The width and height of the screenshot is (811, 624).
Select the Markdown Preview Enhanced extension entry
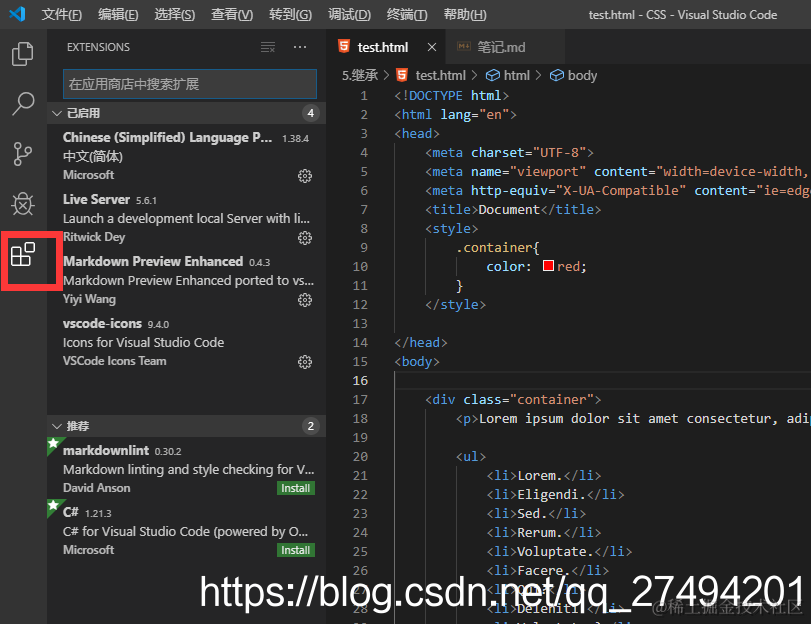click(186, 280)
